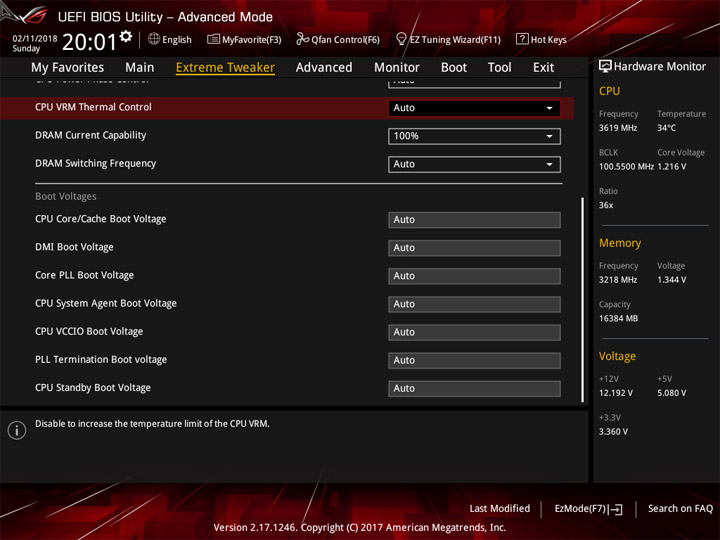The image size is (720, 540).
Task: Select the Extreme Tweaker tab
Action: click(x=225, y=68)
